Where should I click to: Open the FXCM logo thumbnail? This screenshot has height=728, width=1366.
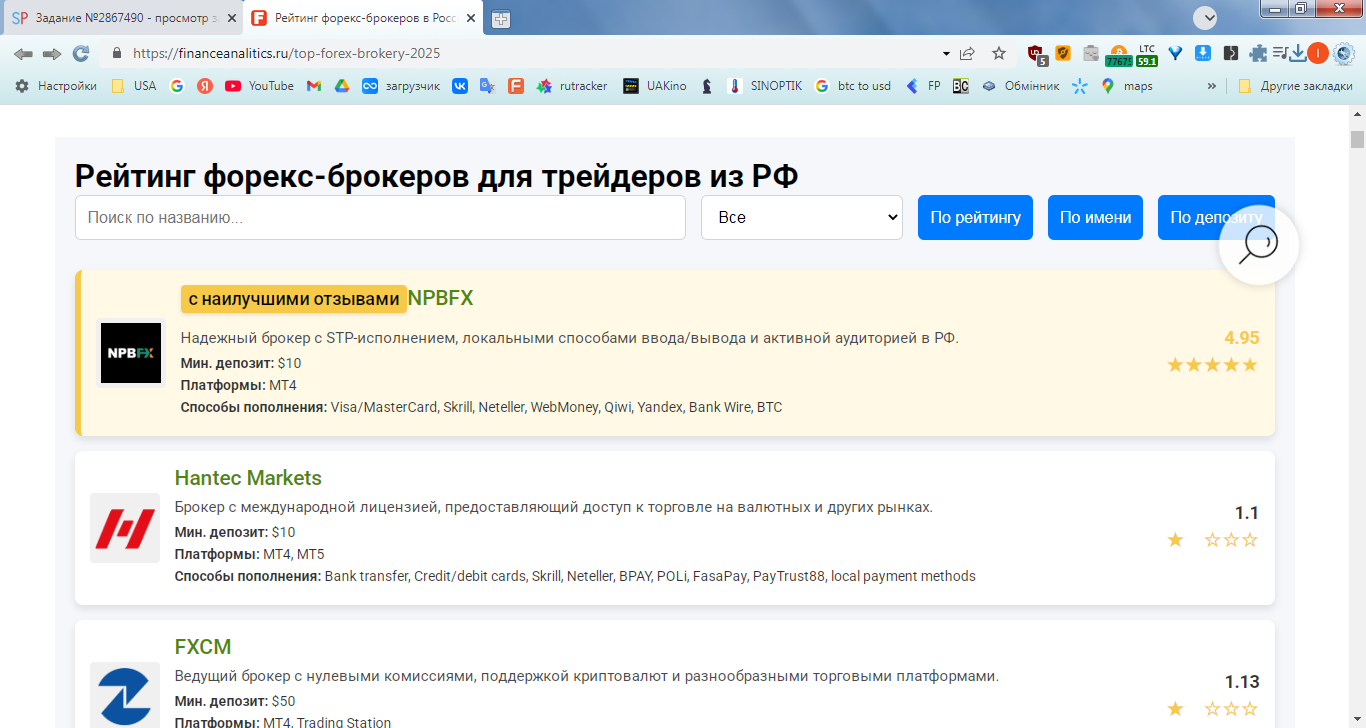click(125, 695)
